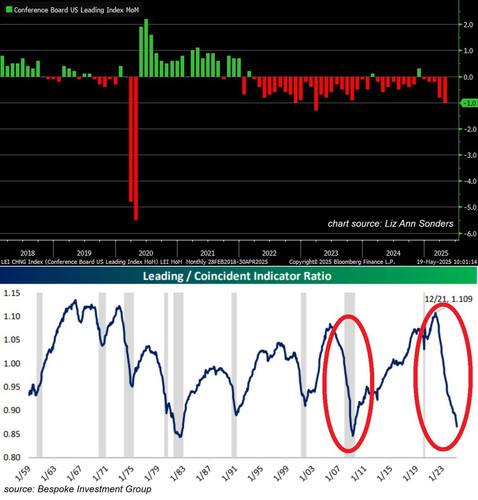
Task: Click the "1.00" y-axis label on ratio chart
Action: point(12,363)
